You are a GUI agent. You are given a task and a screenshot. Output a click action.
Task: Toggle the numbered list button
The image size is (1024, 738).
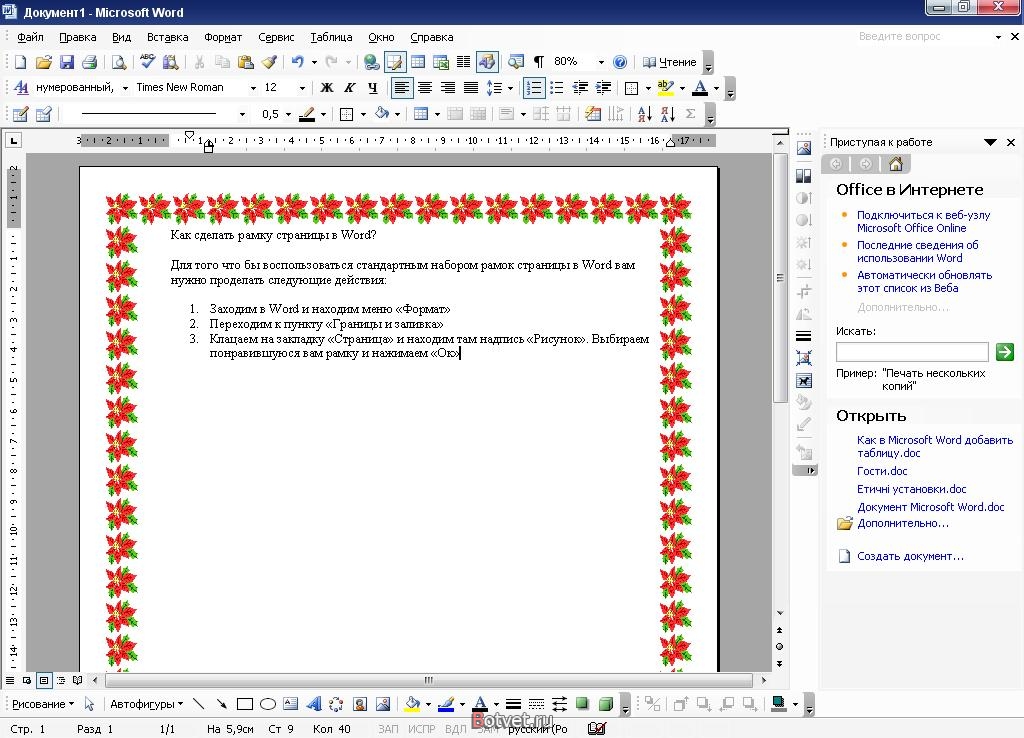pyautogui.click(x=534, y=88)
